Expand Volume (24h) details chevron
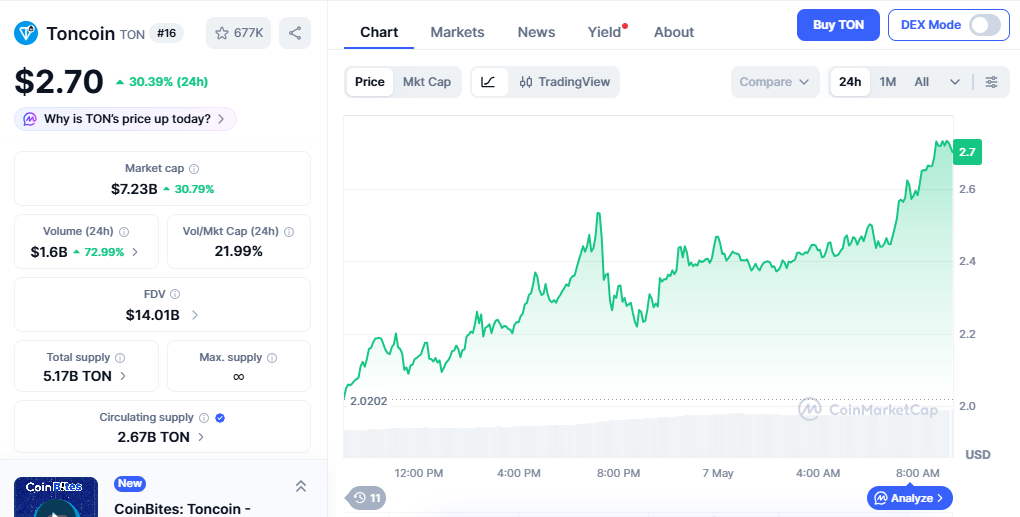The width and height of the screenshot is (1020, 517). point(135,252)
